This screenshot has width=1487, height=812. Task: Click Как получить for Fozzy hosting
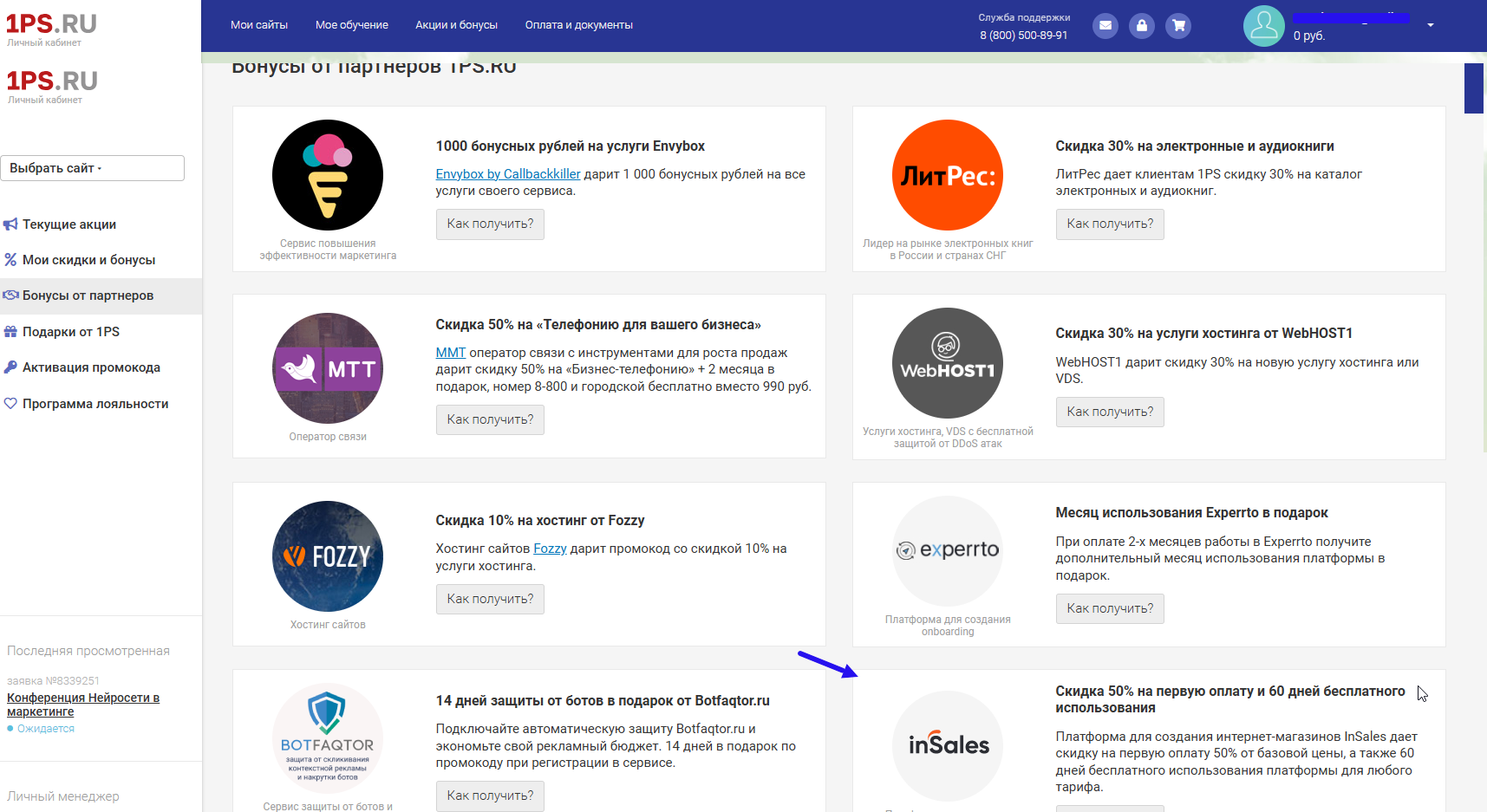490,599
